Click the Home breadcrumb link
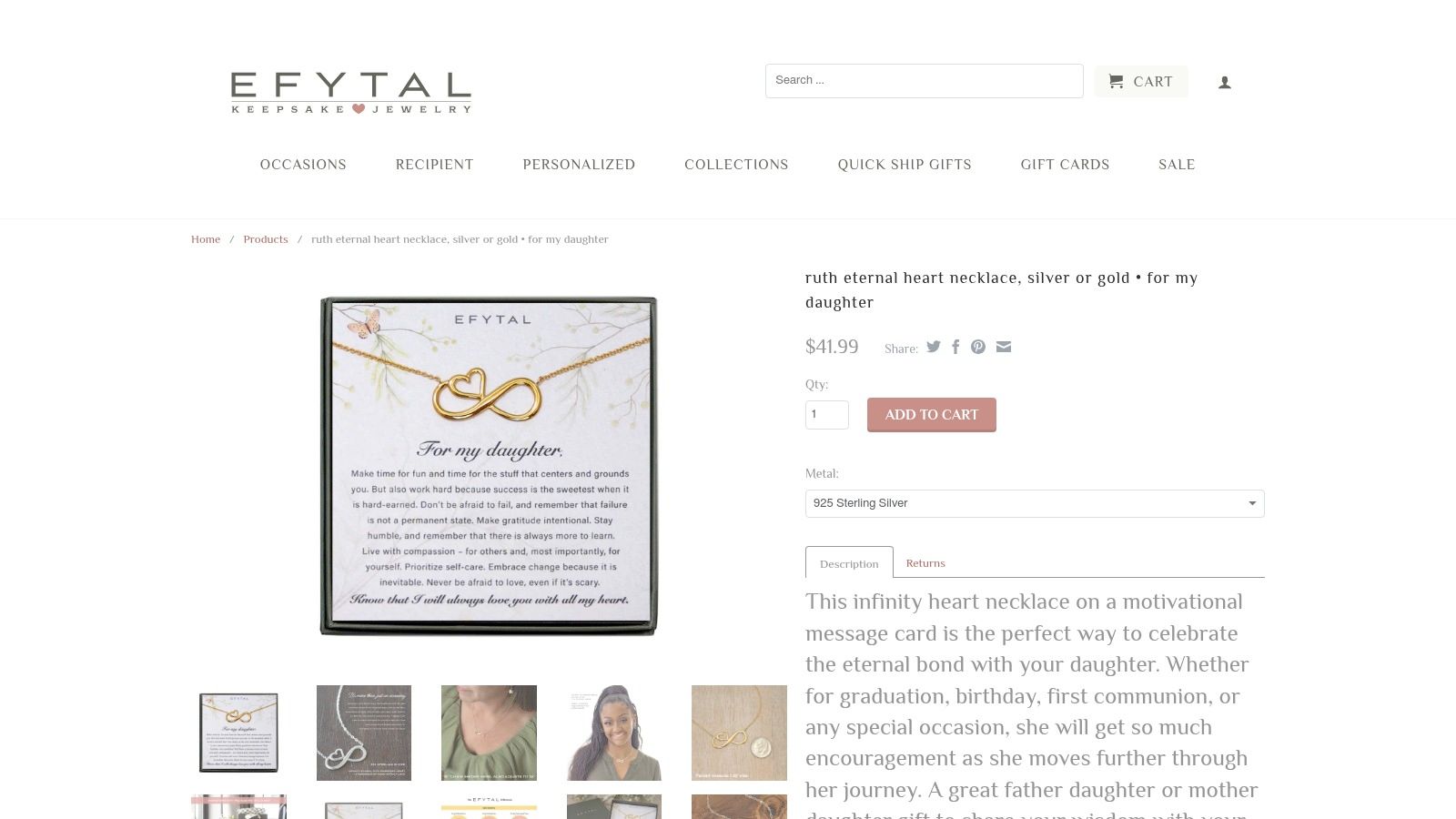Image resolution: width=1456 pixels, height=819 pixels. (x=206, y=239)
